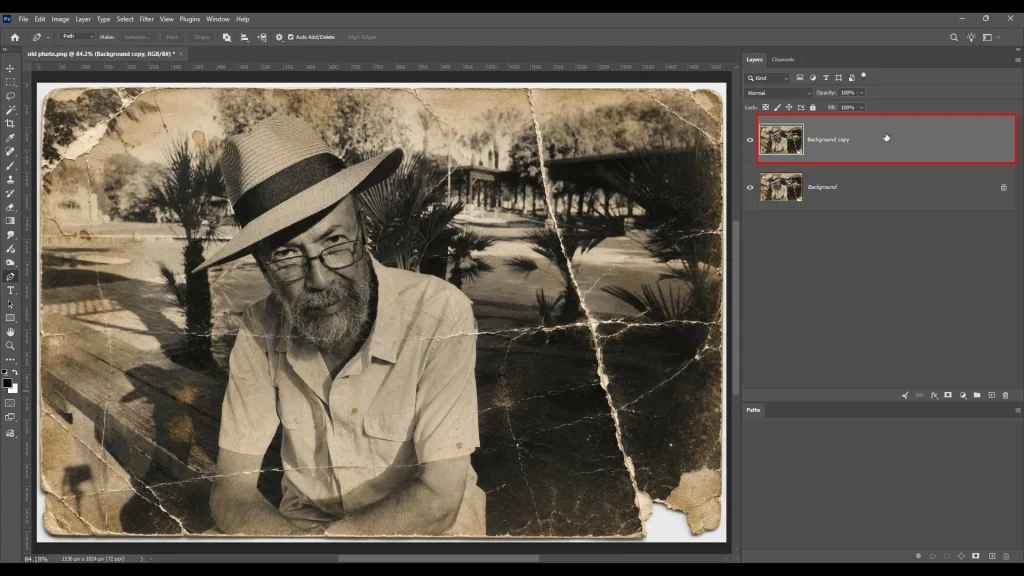Screen dimensions: 1024x576
Task: Toggle filter for pixel layers
Action: tap(800, 78)
